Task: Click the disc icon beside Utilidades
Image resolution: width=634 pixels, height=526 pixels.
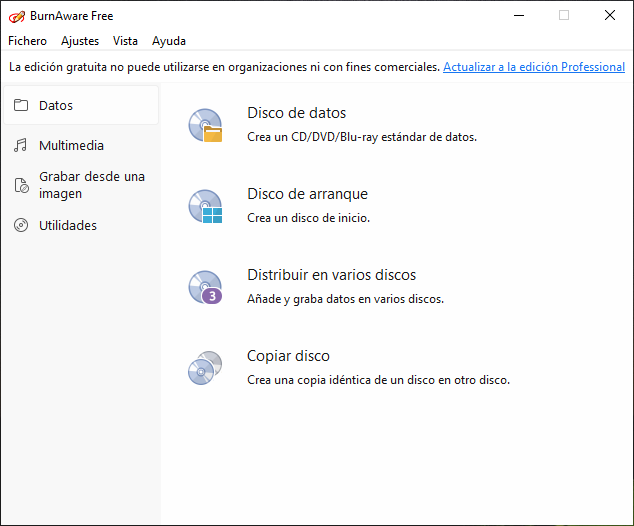Action: pyautogui.click(x=21, y=225)
